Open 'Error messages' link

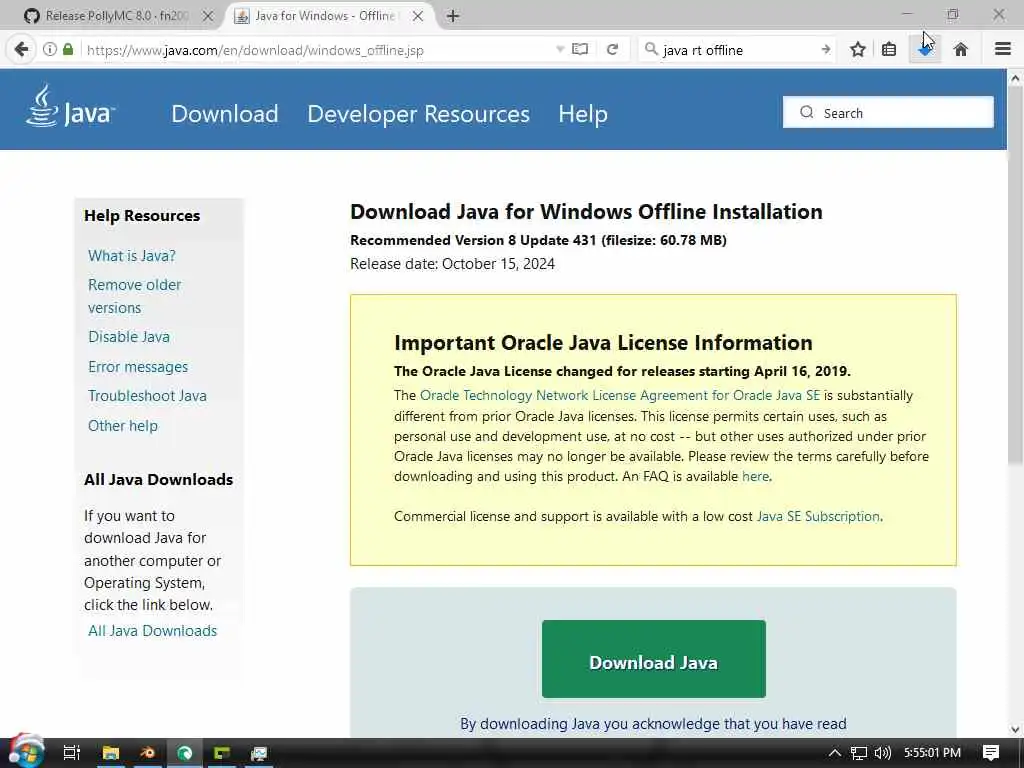coord(138,366)
